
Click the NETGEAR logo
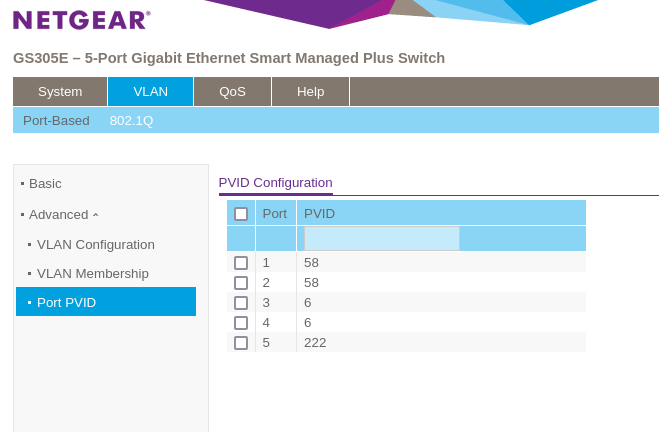pos(81,20)
